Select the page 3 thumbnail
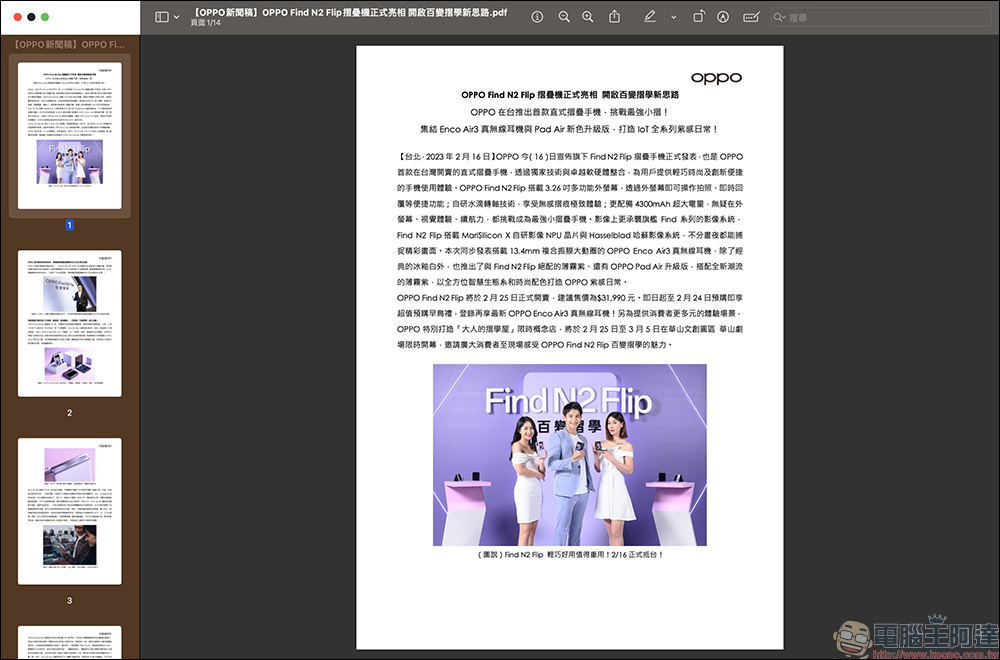The width and height of the screenshot is (1000, 660). (69, 510)
